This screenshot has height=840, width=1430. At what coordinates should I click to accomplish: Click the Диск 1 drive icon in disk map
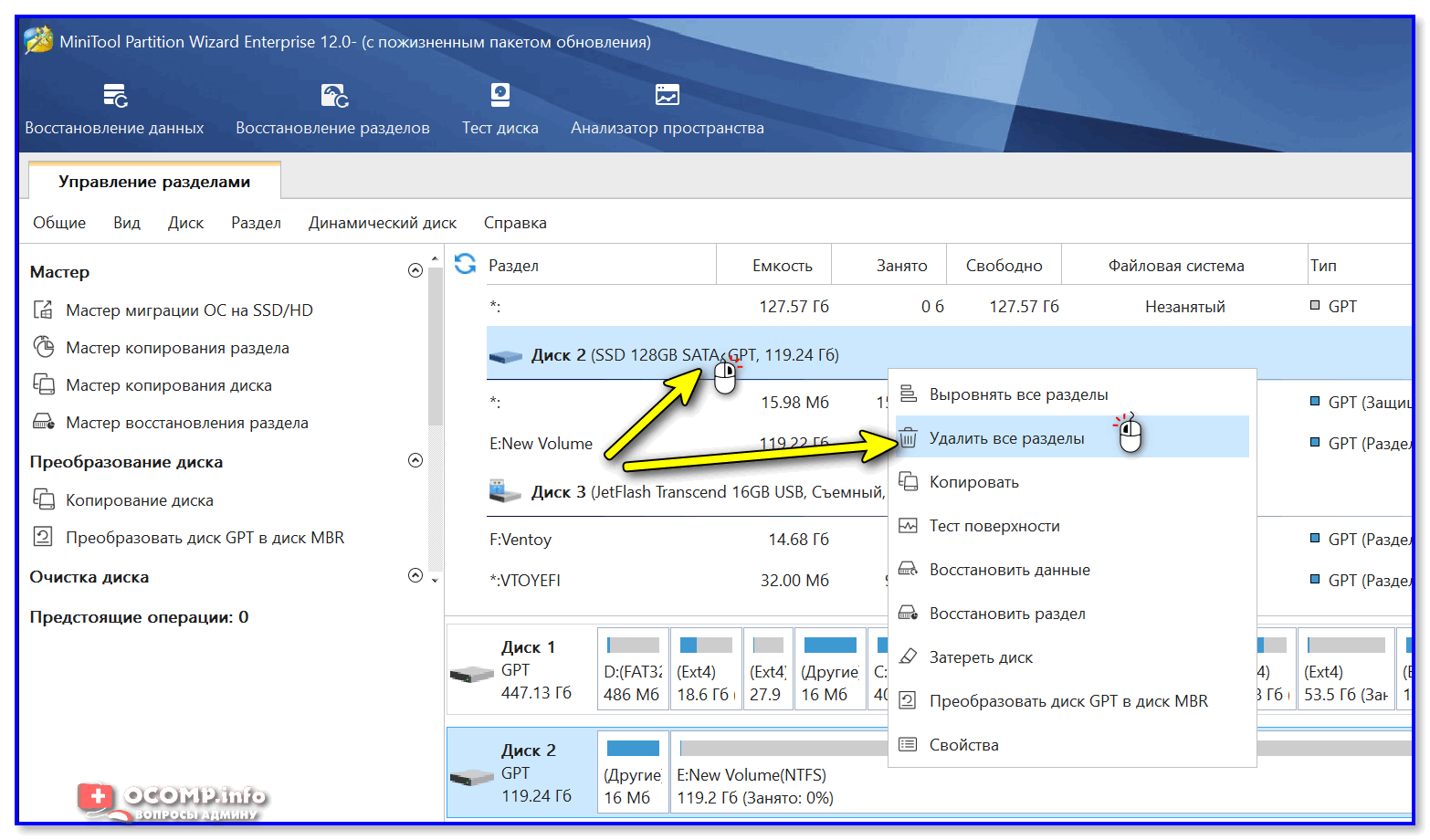pyautogui.click(x=472, y=674)
